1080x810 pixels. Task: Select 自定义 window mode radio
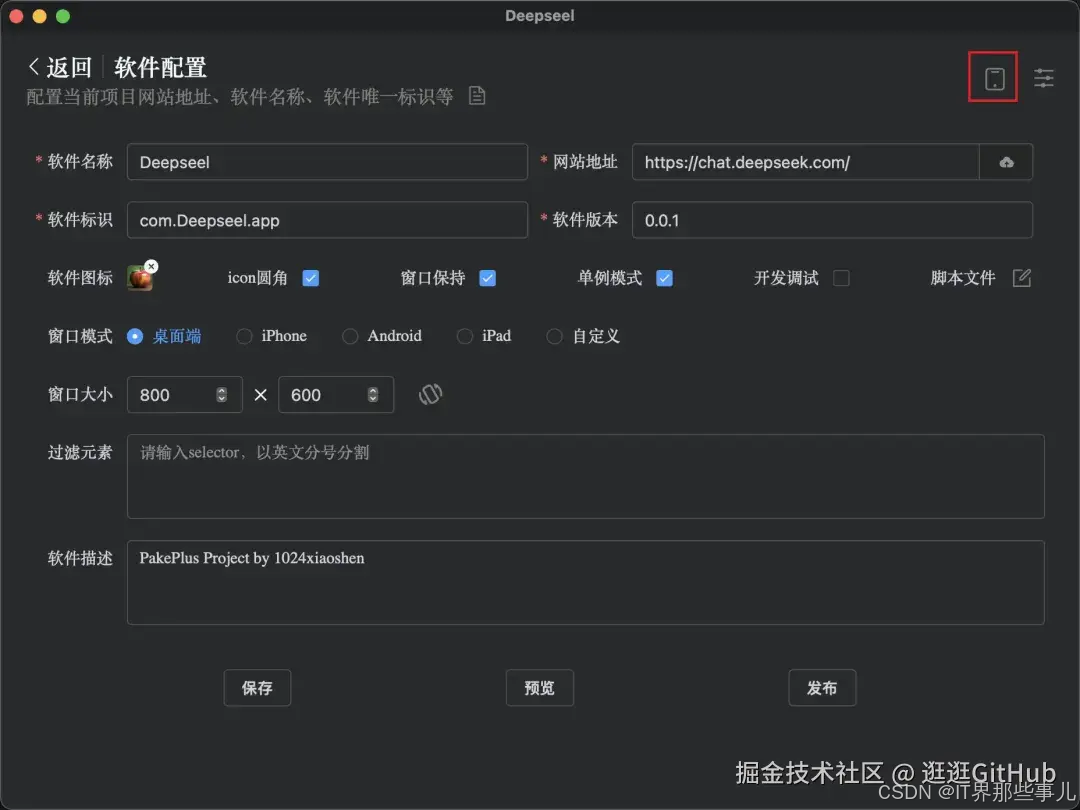pyautogui.click(x=554, y=336)
